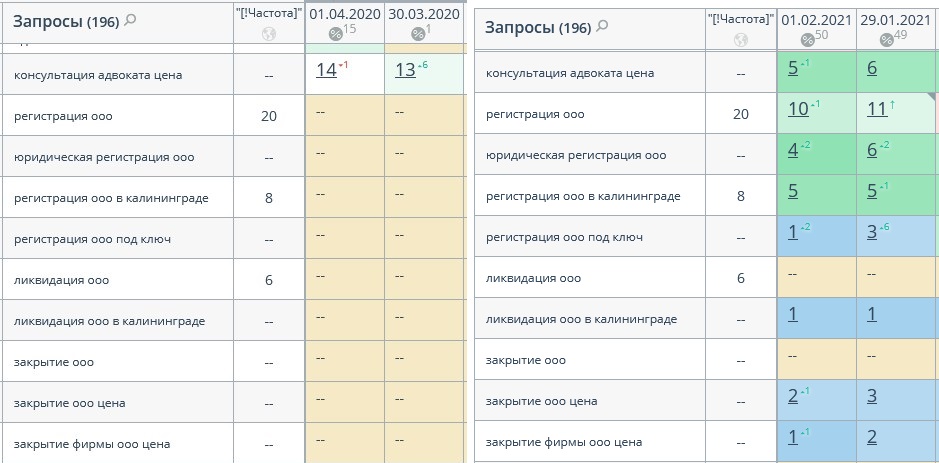This screenshot has height=463, width=939.
Task: Select query ликвидация ооо in 2020 table
Action: 62,280
